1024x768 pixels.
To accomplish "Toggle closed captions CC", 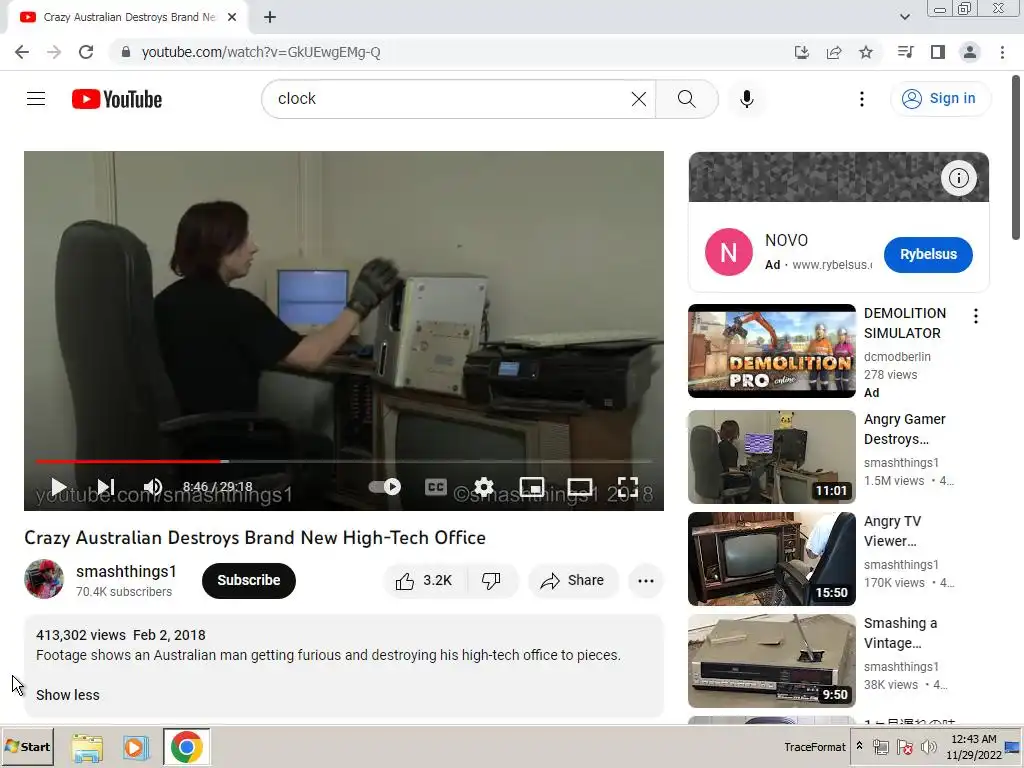I will point(436,487).
